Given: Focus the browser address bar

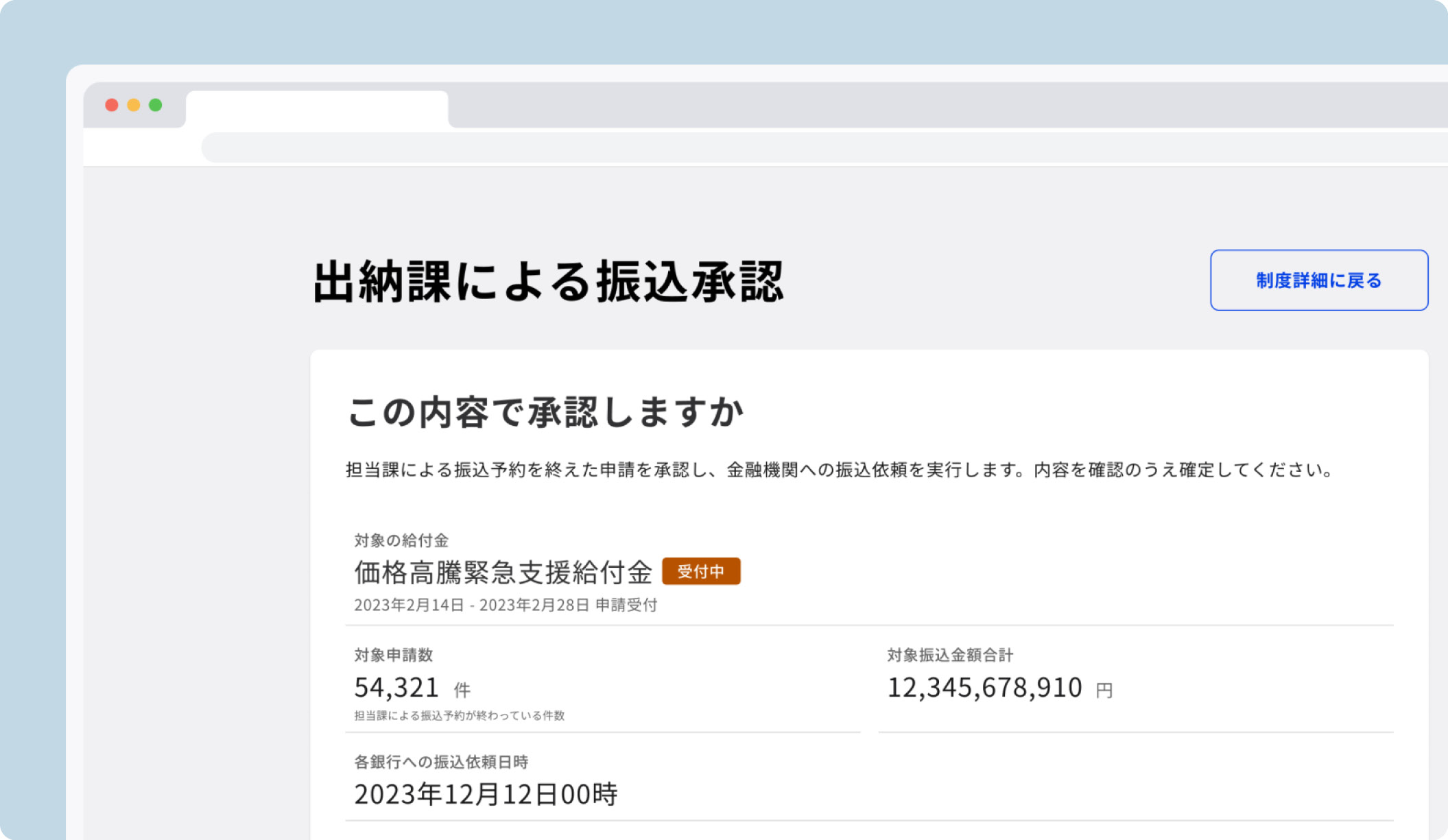Looking at the screenshot, I should (824, 147).
